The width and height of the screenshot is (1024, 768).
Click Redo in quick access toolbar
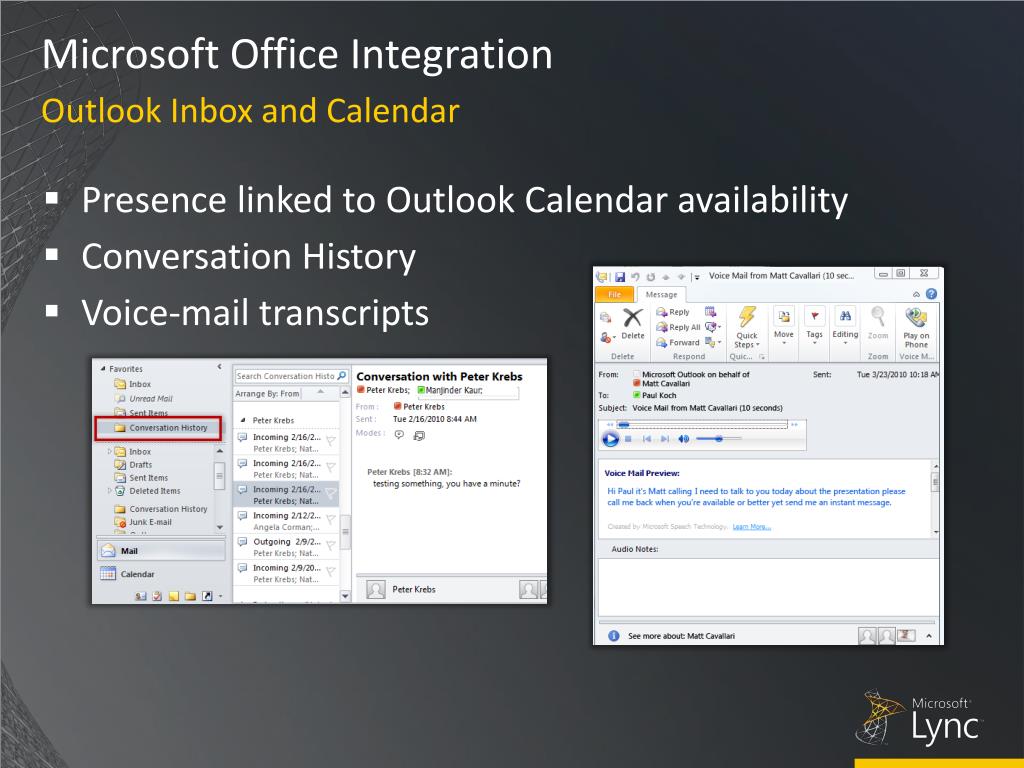pyautogui.click(x=650, y=277)
